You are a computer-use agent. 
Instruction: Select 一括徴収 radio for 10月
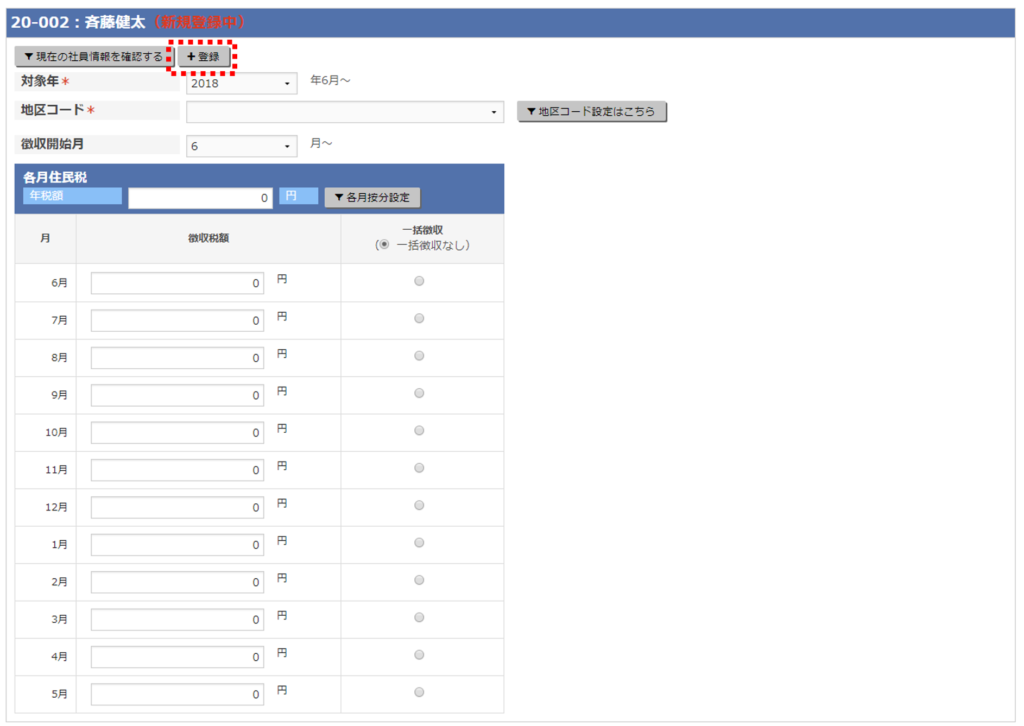pos(419,430)
